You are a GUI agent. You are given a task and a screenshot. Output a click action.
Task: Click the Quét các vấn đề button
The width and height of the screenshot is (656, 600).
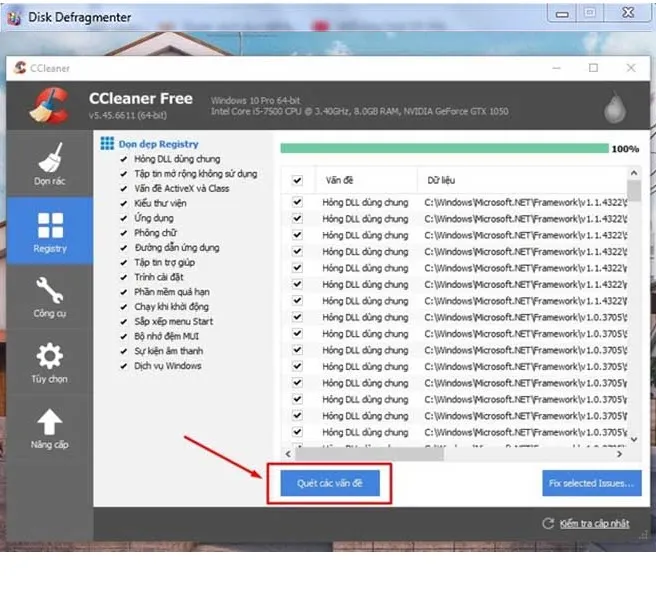coord(330,483)
